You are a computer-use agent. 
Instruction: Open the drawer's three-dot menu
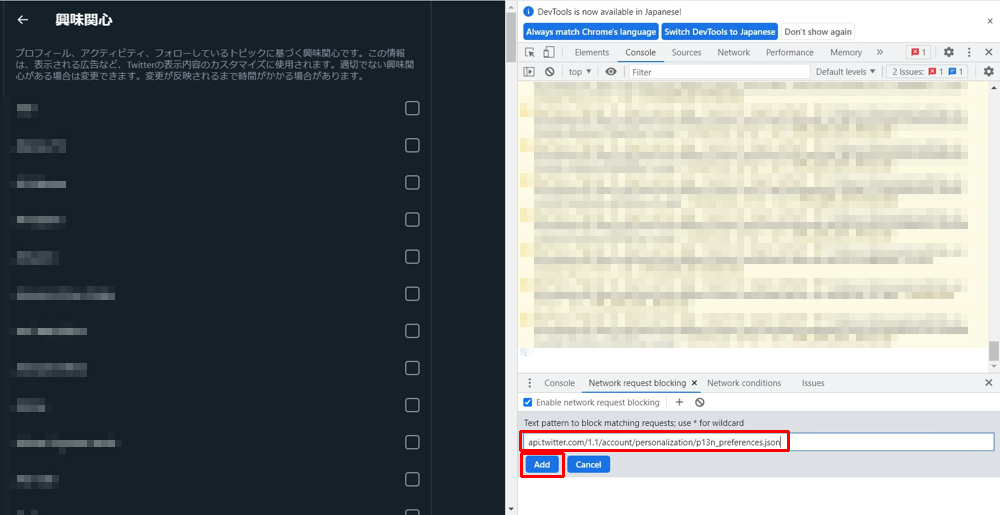pyautogui.click(x=529, y=383)
